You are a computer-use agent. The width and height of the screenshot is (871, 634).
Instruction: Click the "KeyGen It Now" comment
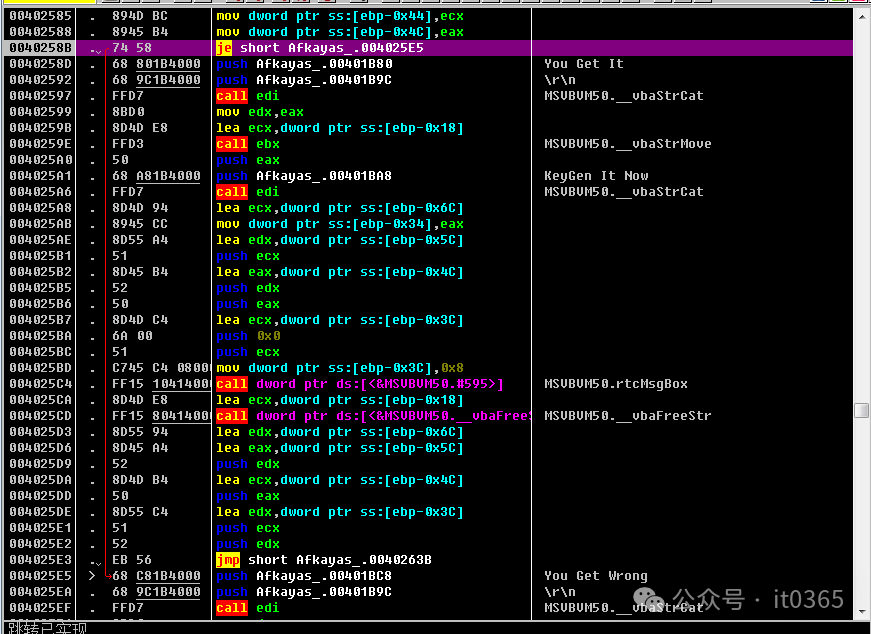(596, 176)
